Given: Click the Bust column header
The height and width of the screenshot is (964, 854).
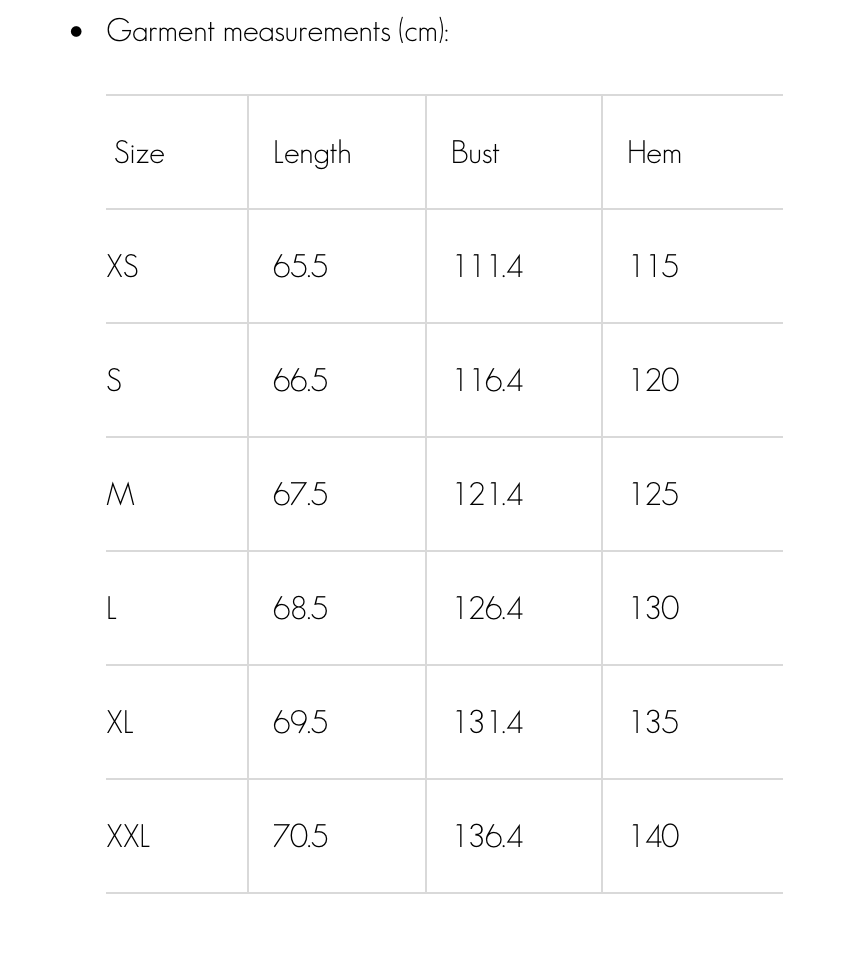Looking at the screenshot, I should [x=475, y=153].
